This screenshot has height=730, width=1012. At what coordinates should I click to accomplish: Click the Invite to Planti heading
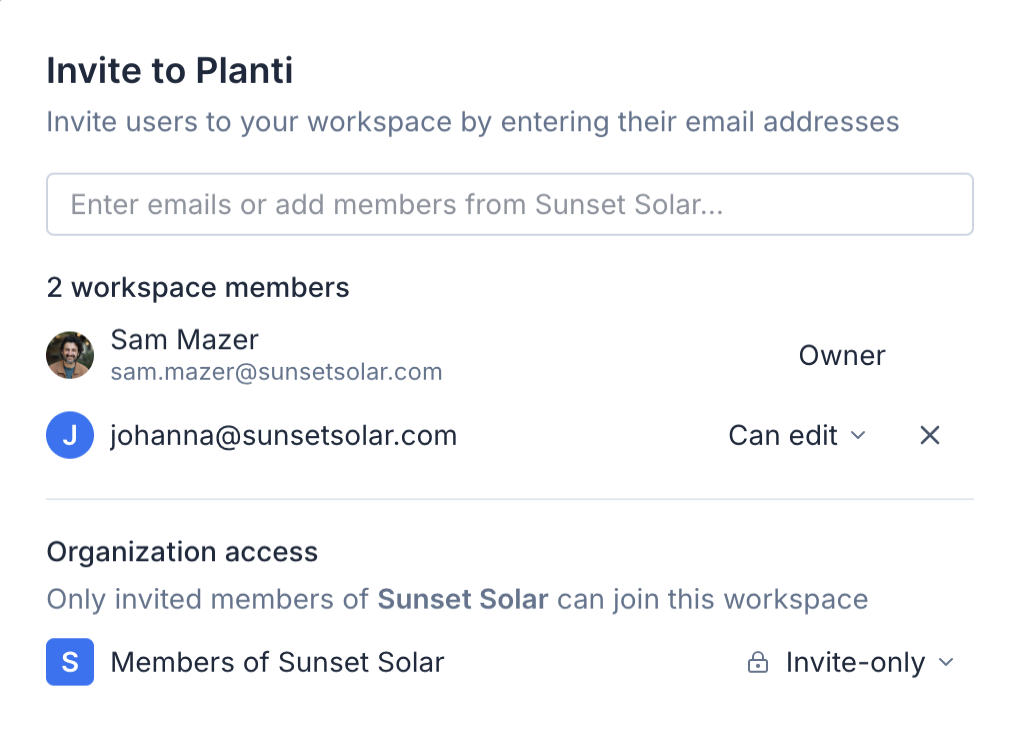[170, 71]
